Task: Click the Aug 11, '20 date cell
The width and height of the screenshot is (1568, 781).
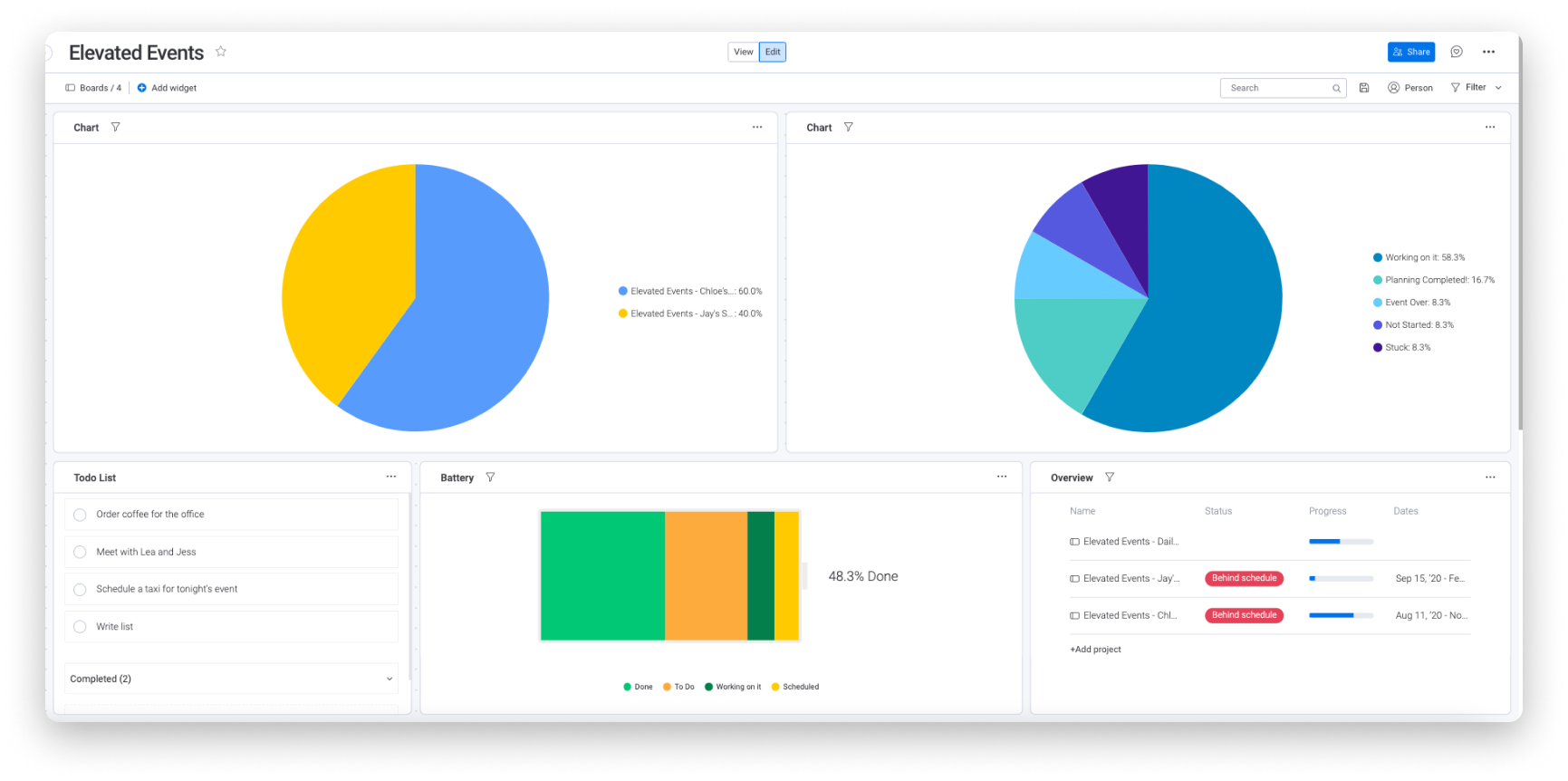Action: (x=1430, y=615)
